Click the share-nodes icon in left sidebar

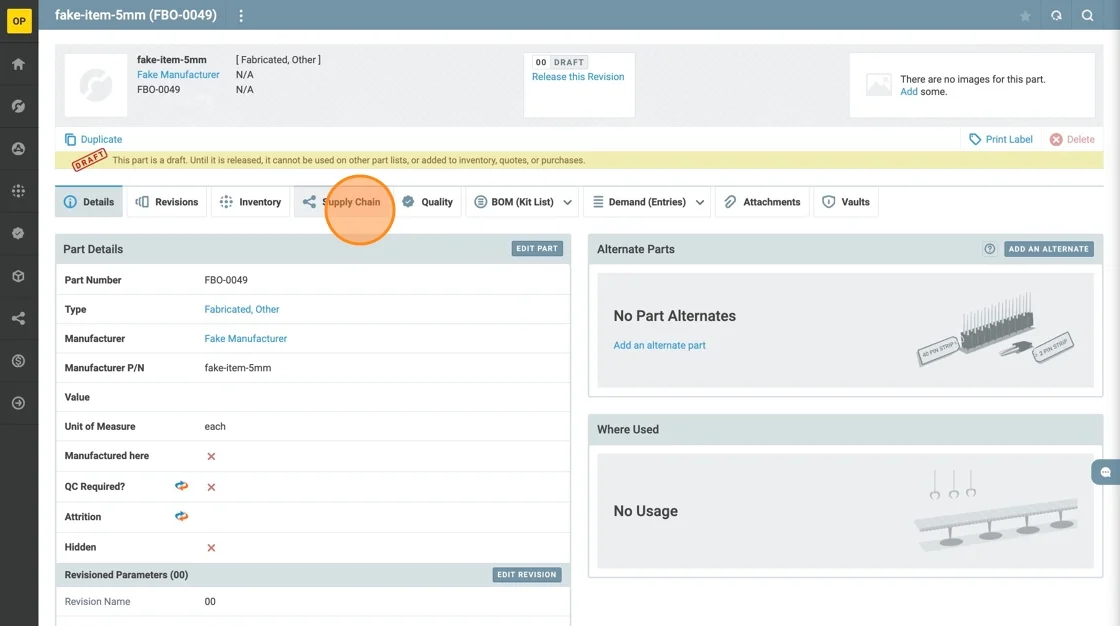18,319
